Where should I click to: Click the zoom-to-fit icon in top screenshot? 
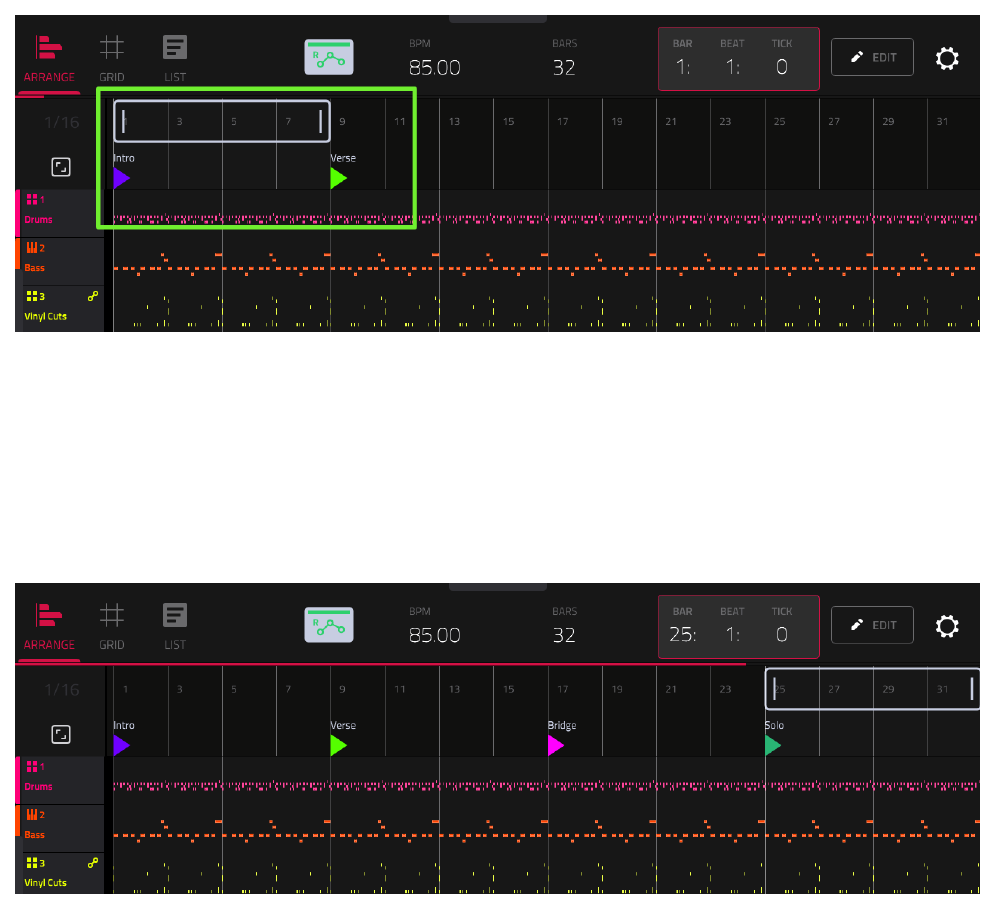tap(61, 167)
